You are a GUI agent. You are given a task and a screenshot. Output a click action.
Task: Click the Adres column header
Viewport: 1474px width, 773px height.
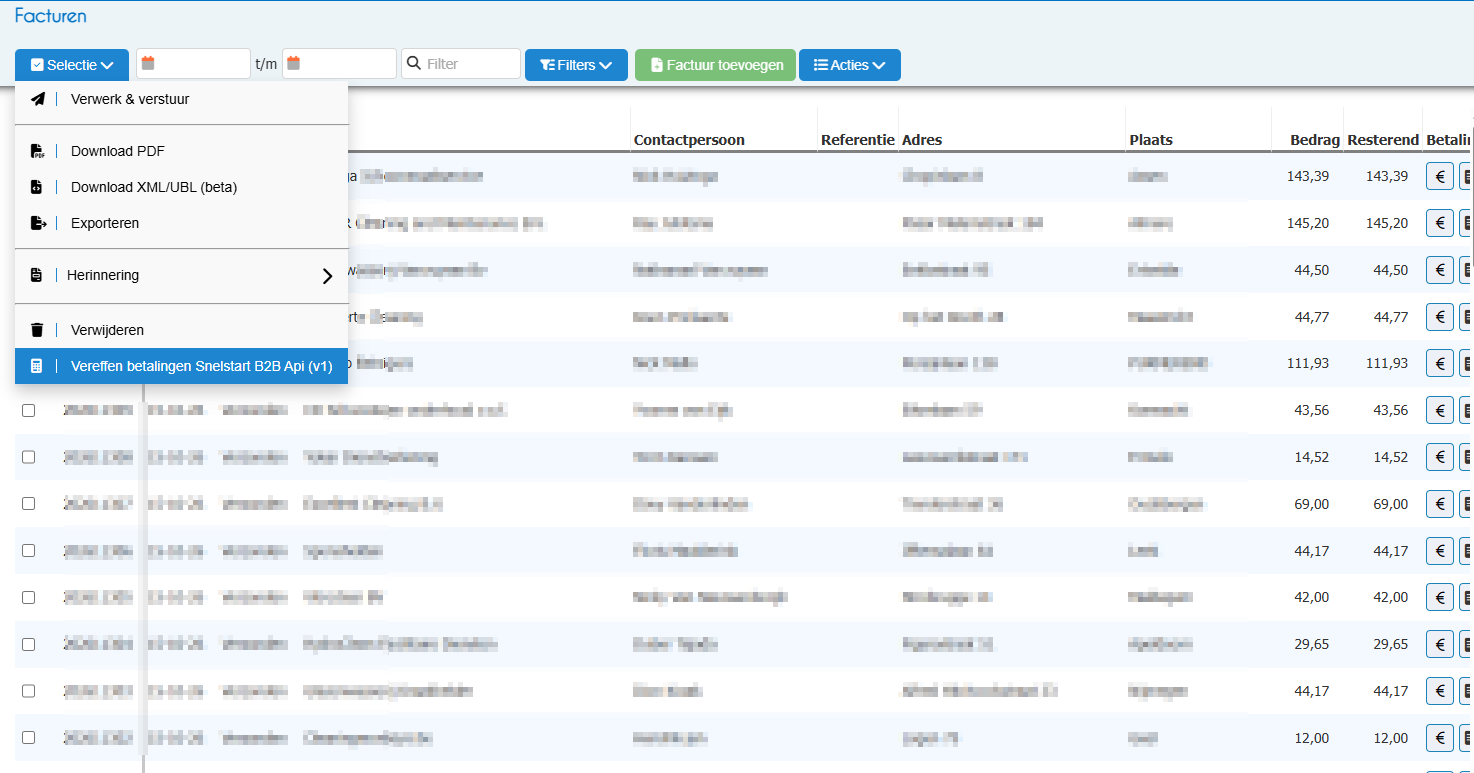pos(922,140)
